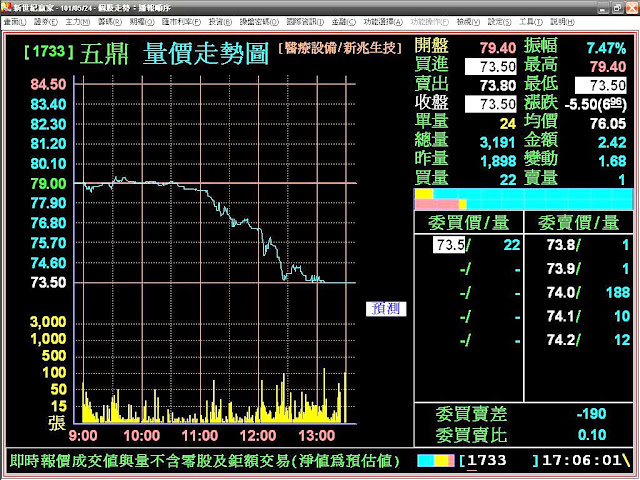640x480 pixels.
Task: Open the 國際資訊(I) menu
Action: click(x=305, y=22)
